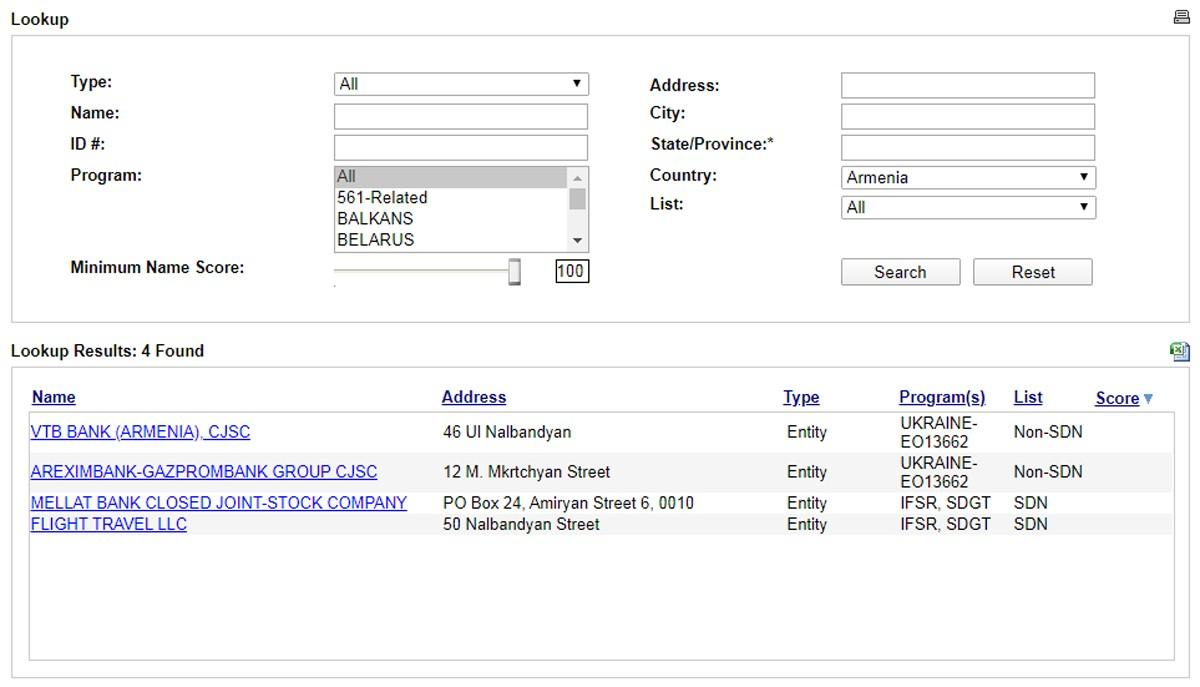Click Entity type in MELLAT BANK row
The width and height of the screenshot is (1200, 687).
(807, 503)
